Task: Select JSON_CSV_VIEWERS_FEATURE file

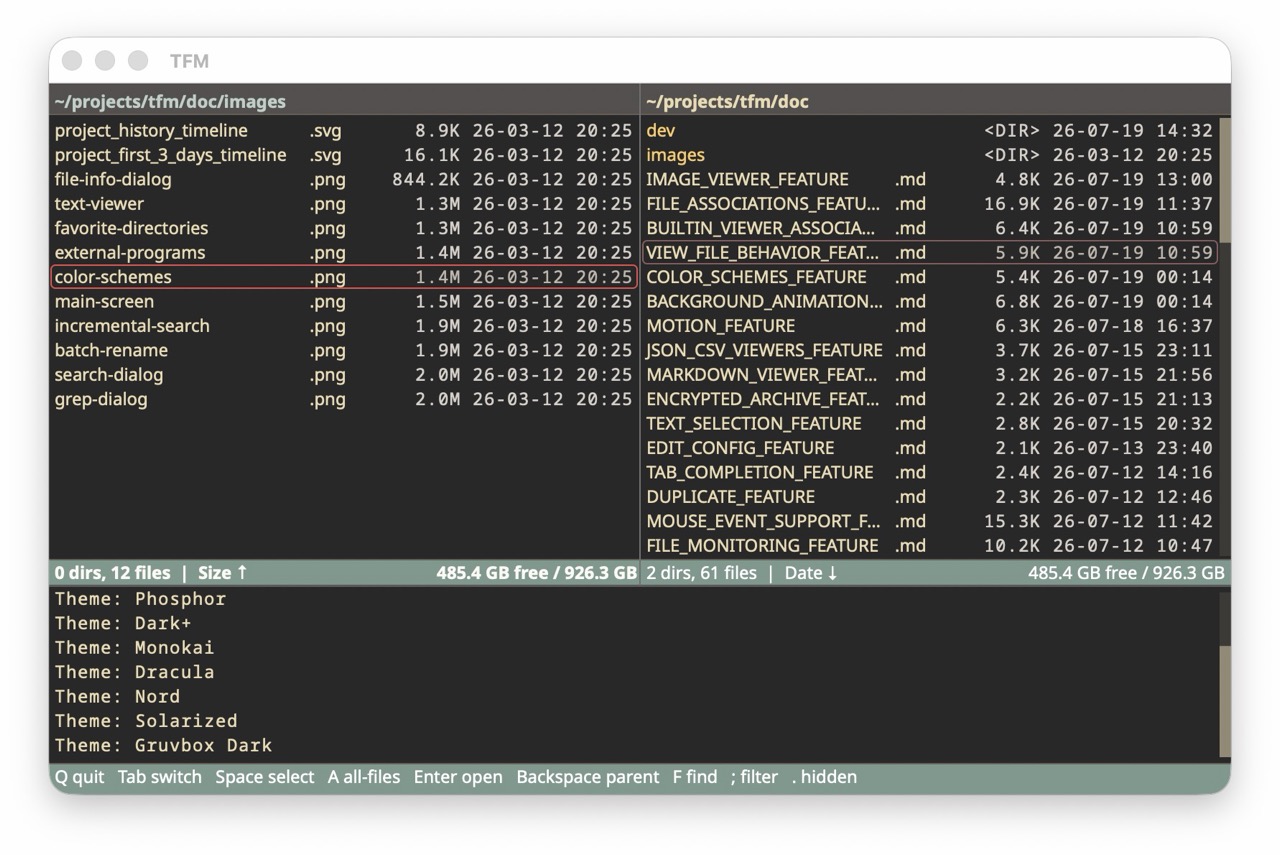Action: [x=930, y=350]
